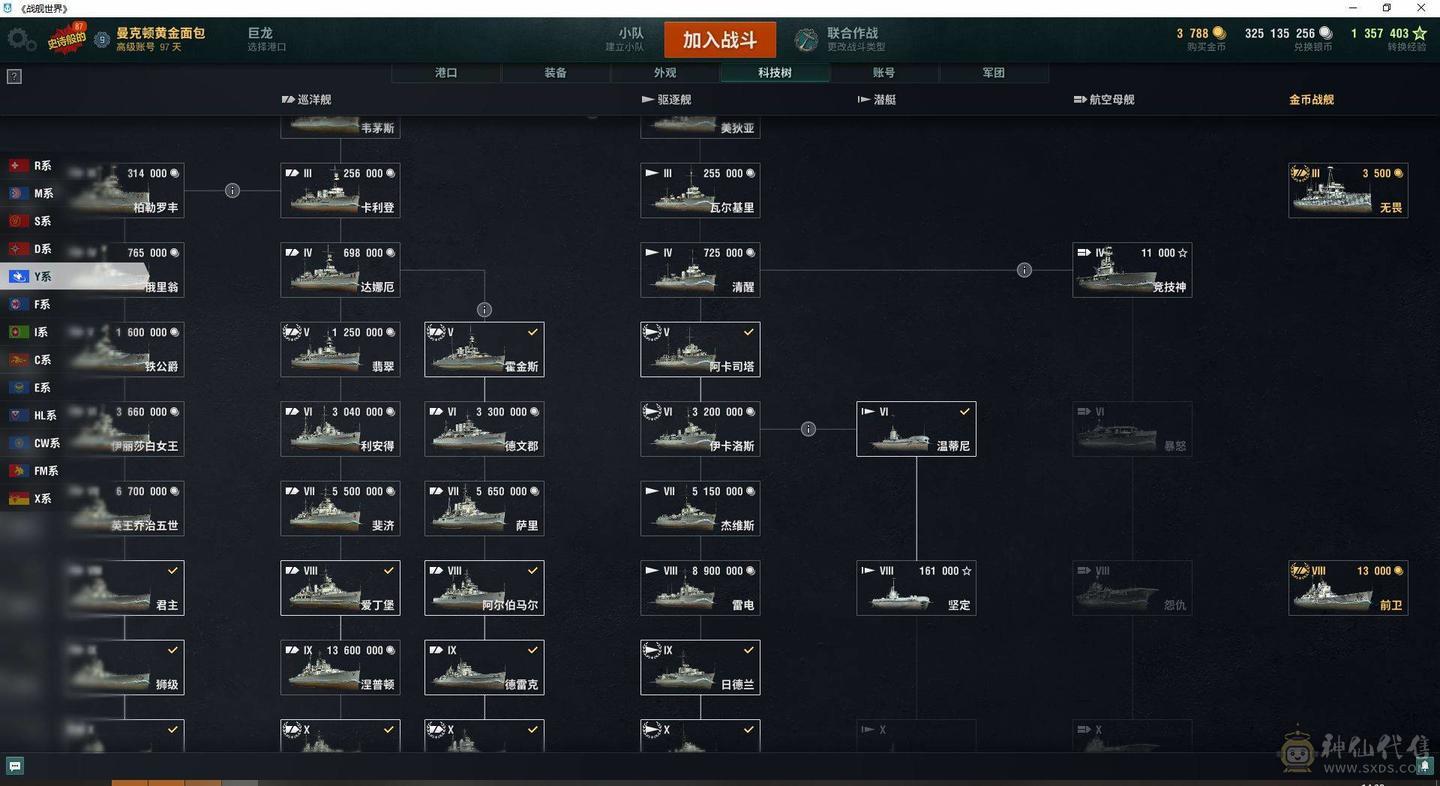Select the C系 nation flag
Screen dimensions: 1440x786
click(18, 360)
